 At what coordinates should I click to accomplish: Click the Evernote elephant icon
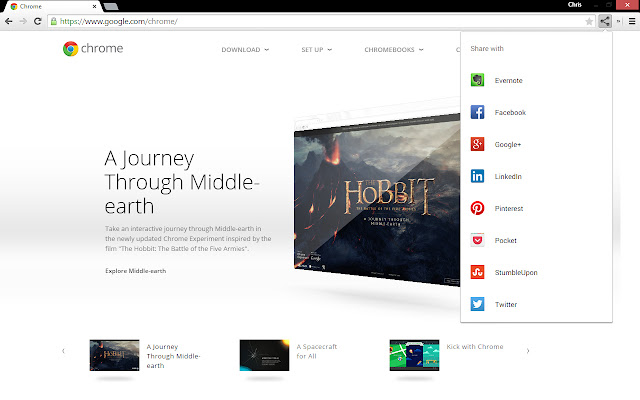pyautogui.click(x=477, y=80)
